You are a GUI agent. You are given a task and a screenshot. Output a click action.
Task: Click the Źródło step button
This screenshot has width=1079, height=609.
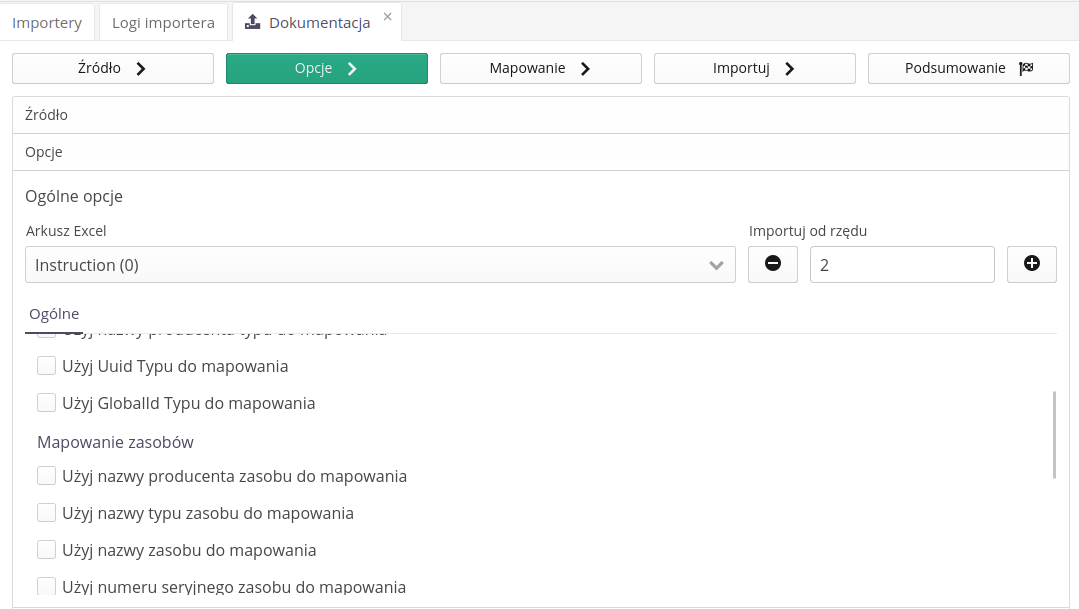tap(113, 69)
